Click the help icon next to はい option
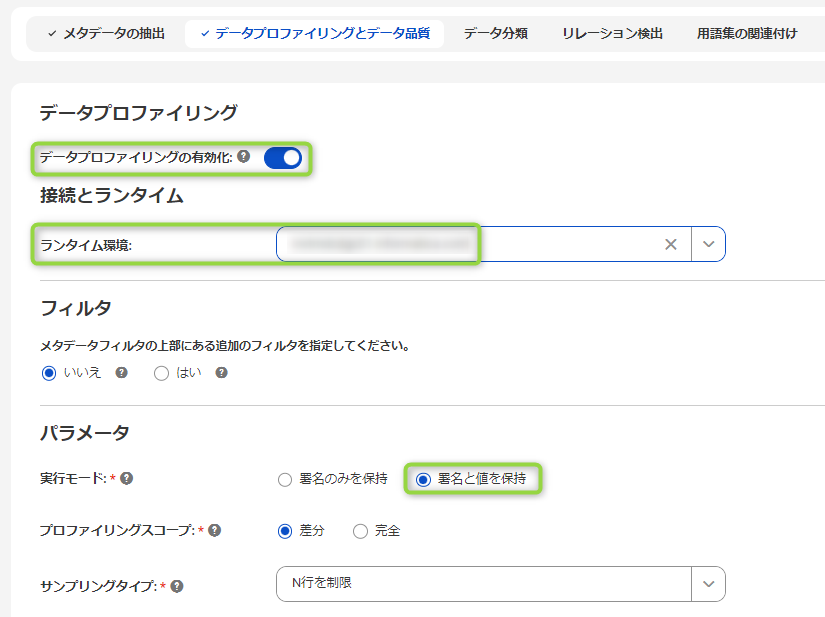The width and height of the screenshot is (825, 617). coord(220,374)
